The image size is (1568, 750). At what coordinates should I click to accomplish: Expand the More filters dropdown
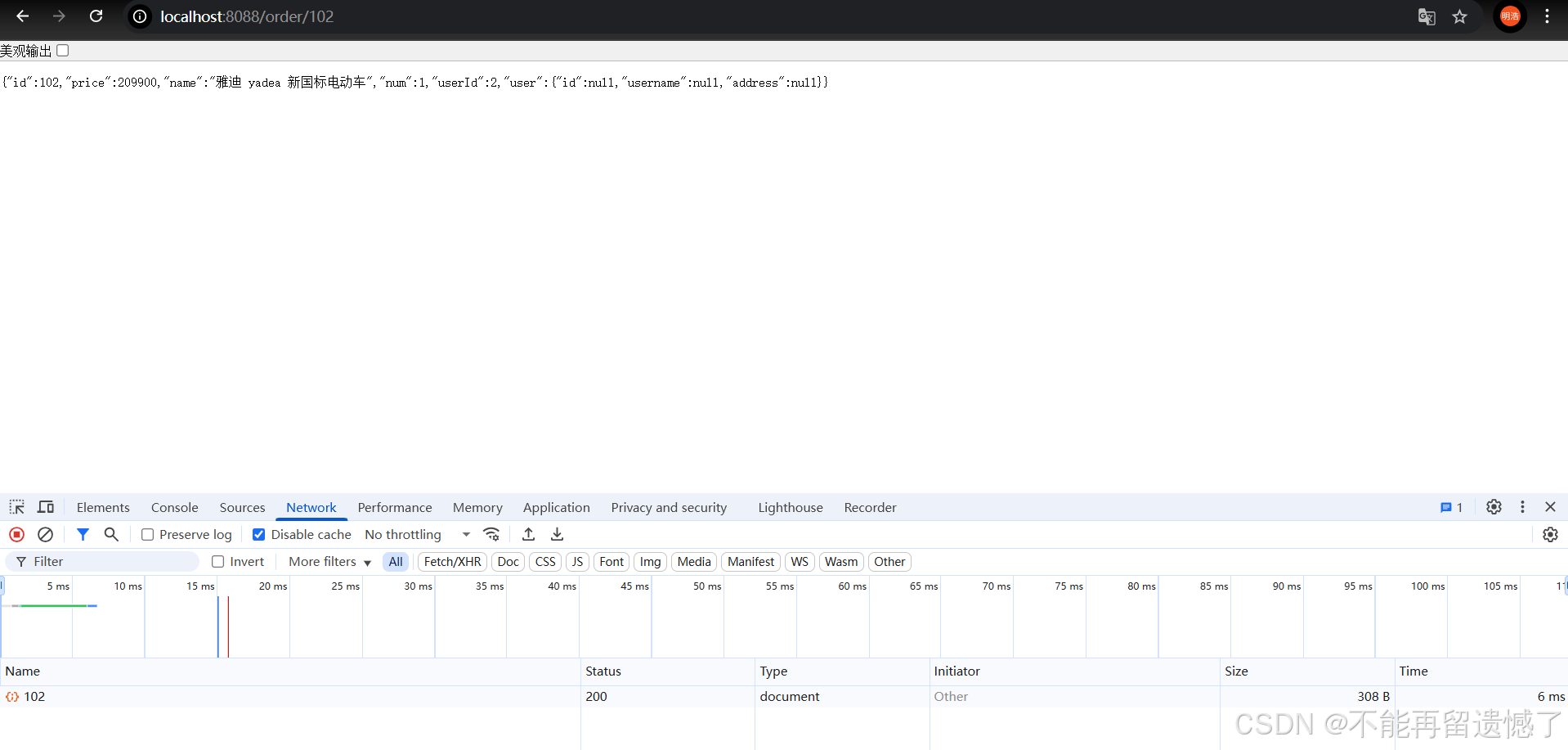(329, 561)
